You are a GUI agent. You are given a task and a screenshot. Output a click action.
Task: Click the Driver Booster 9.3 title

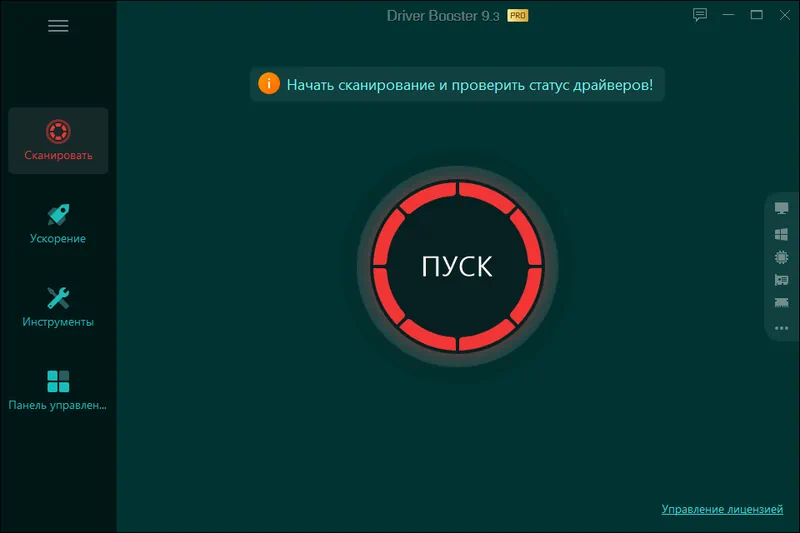tap(443, 16)
